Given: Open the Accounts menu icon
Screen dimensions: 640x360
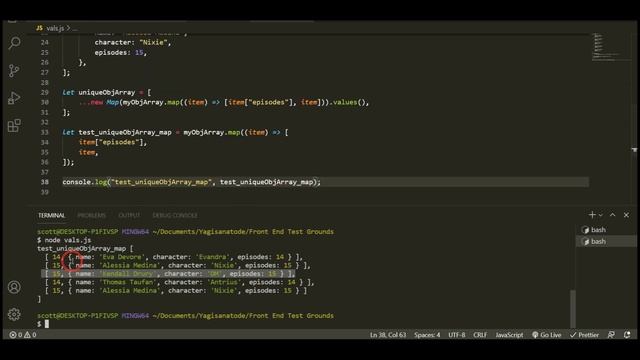Looking at the screenshot, I should [x=14, y=287].
